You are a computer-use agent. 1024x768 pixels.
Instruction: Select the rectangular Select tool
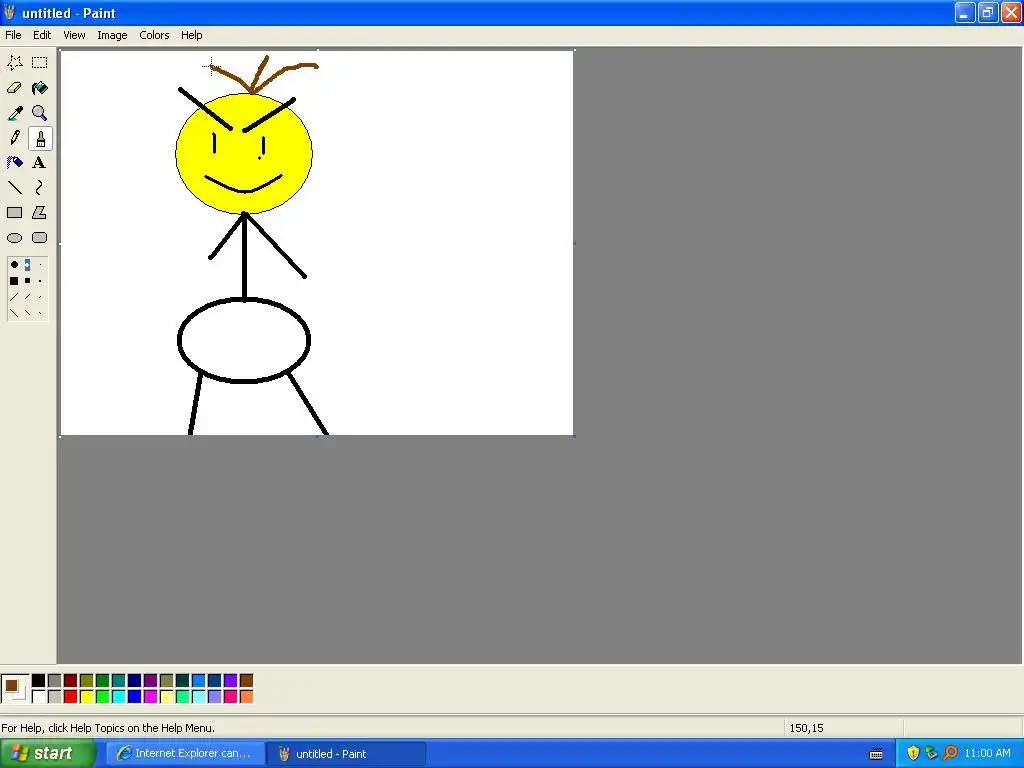point(39,63)
